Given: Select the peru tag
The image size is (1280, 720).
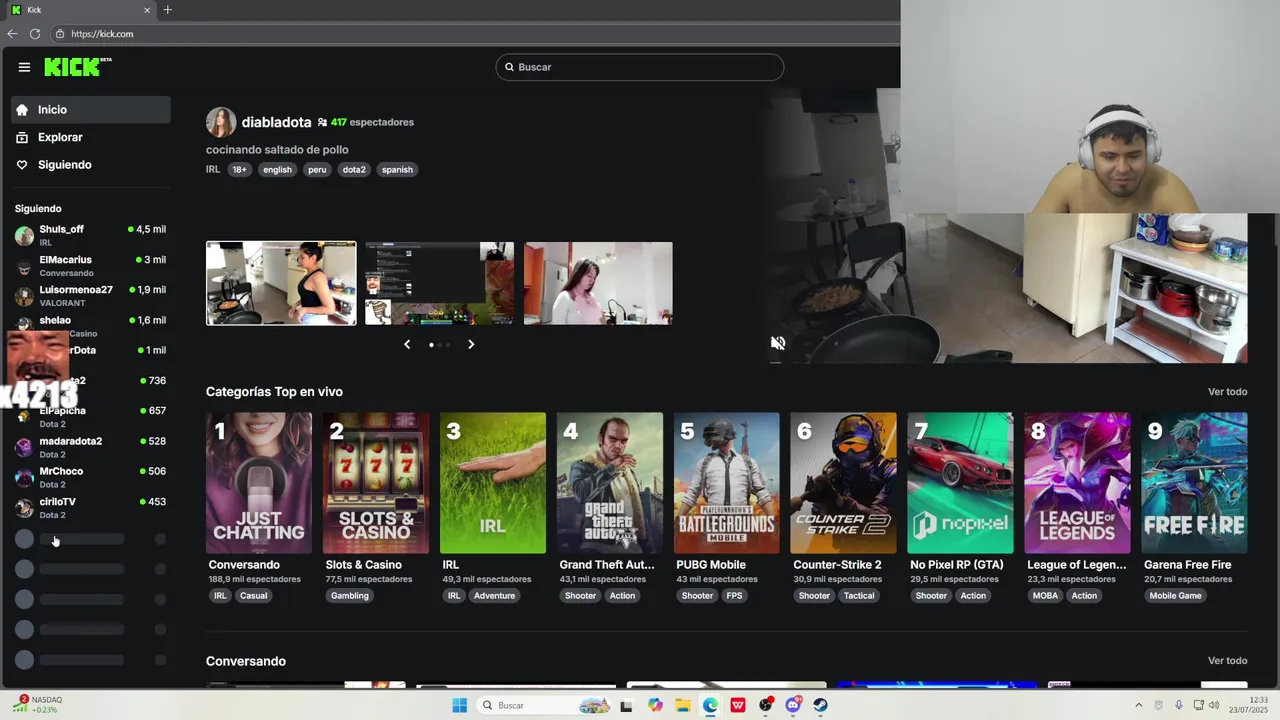Looking at the screenshot, I should pyautogui.click(x=317, y=170).
